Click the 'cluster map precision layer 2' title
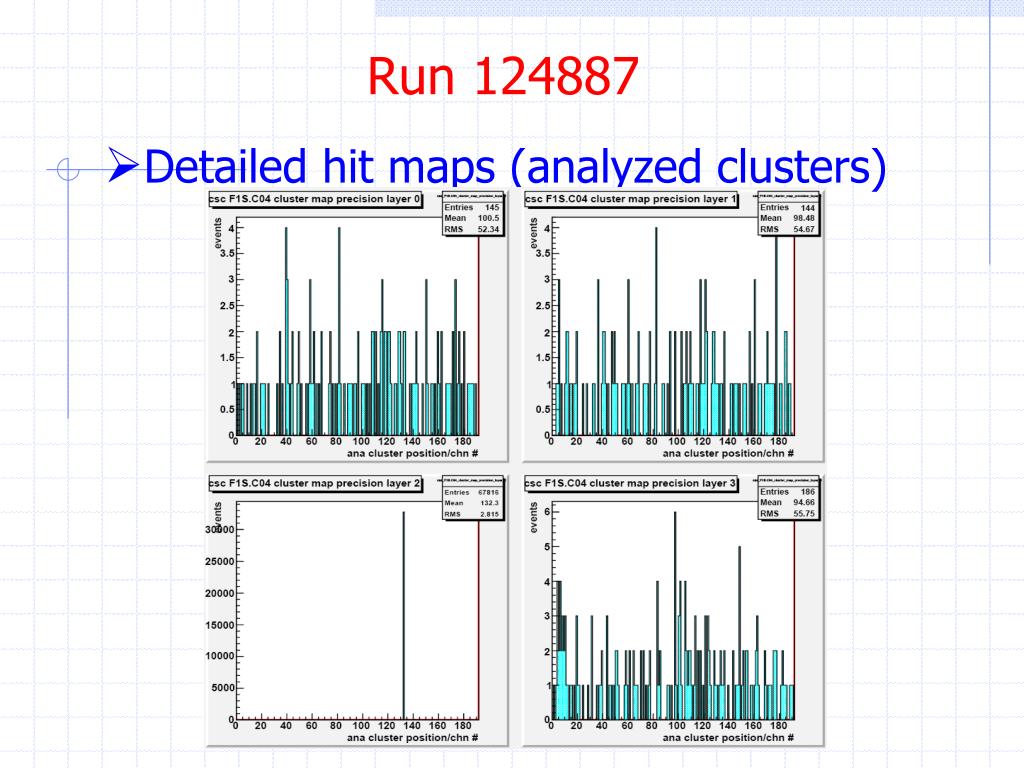The height and width of the screenshot is (768, 1024). (315, 484)
